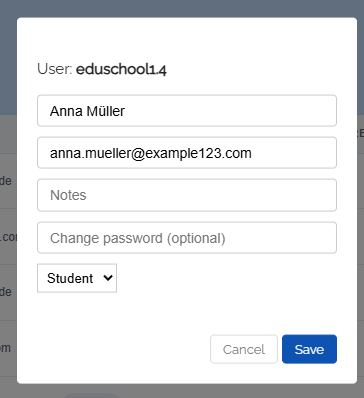
Task: Click the white outlined Cancel button
Action: coord(244,349)
